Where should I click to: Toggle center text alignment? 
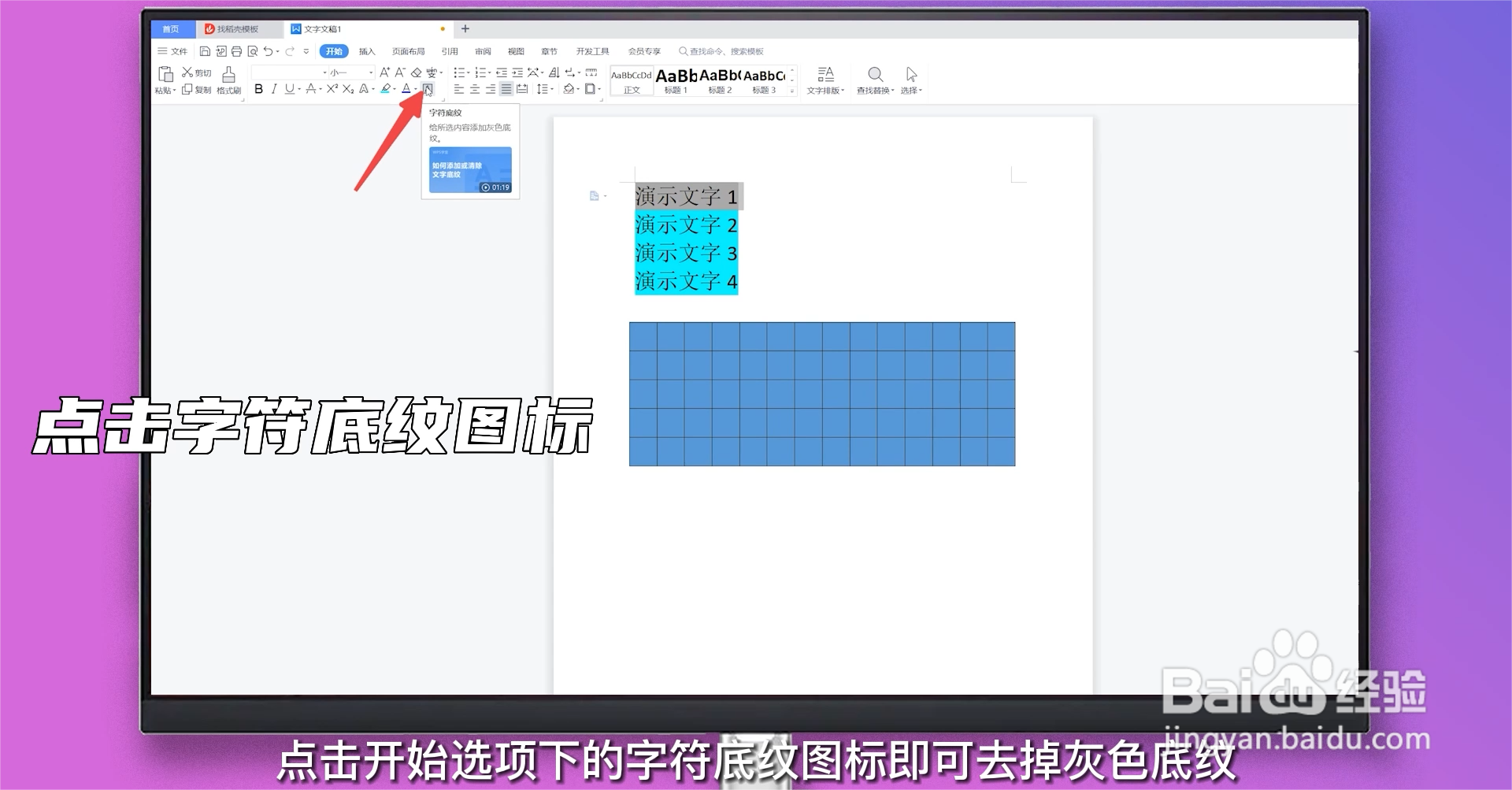475,90
